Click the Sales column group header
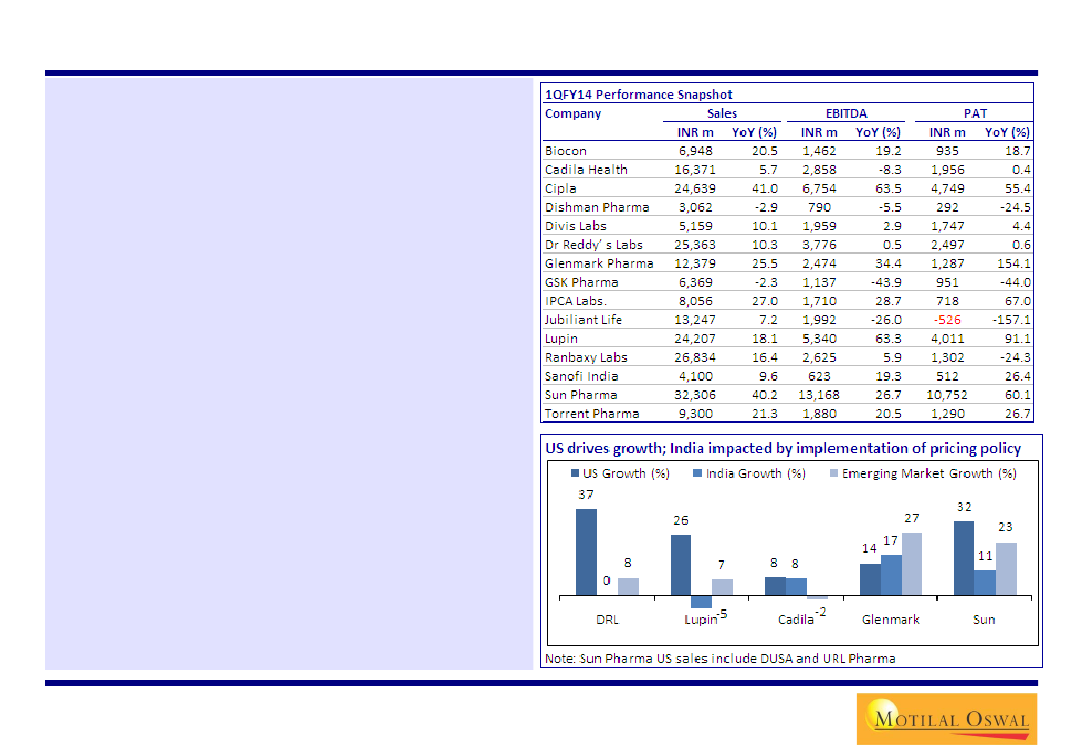The width and height of the screenshot is (1083, 750). point(721,113)
